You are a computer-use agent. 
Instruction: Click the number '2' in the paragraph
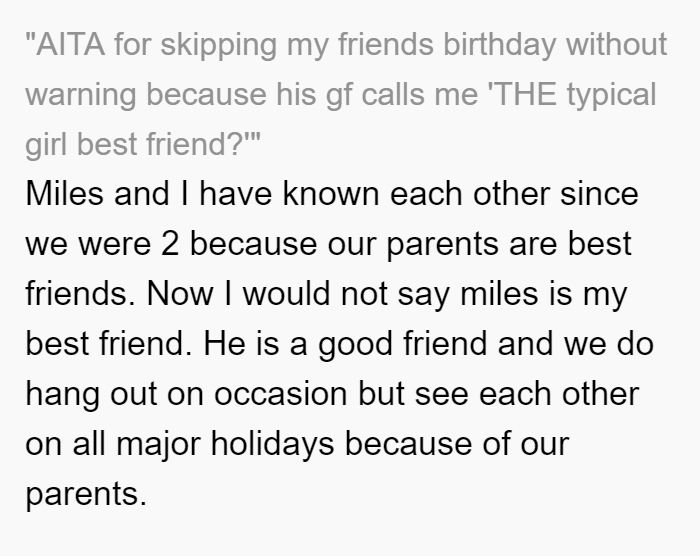coord(170,244)
